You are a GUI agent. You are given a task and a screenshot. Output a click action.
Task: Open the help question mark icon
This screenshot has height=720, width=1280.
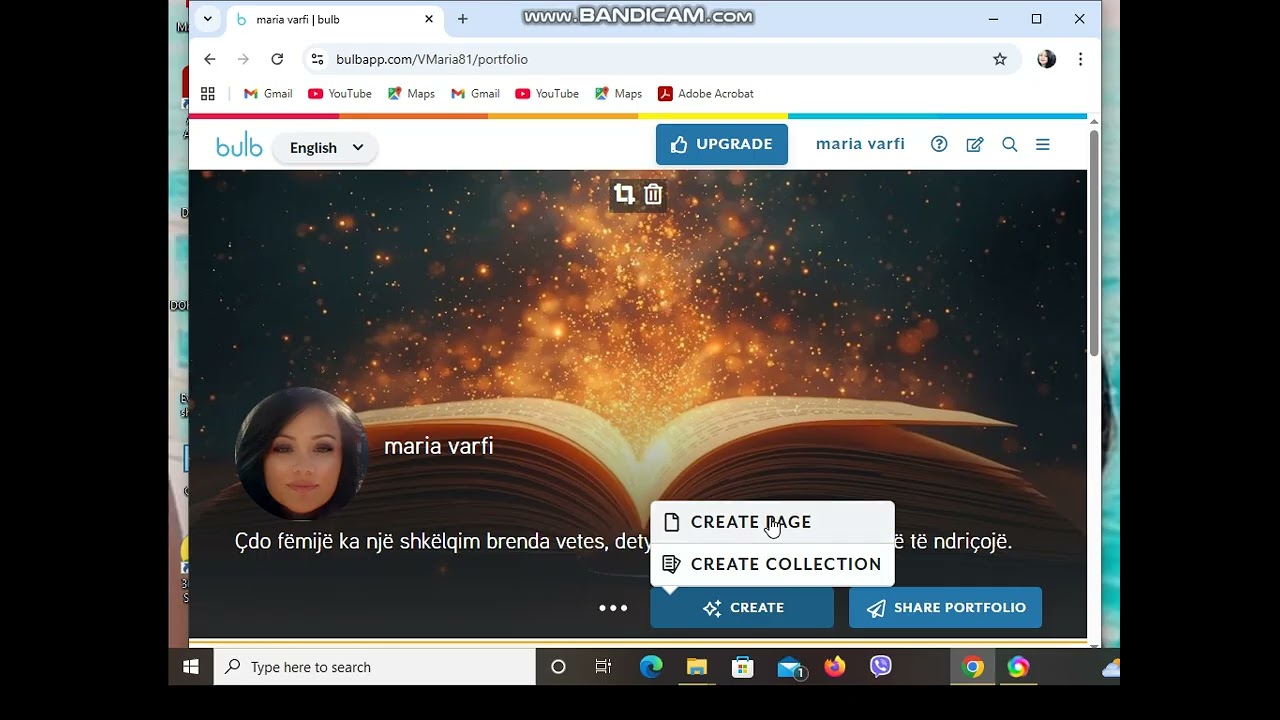tap(939, 144)
